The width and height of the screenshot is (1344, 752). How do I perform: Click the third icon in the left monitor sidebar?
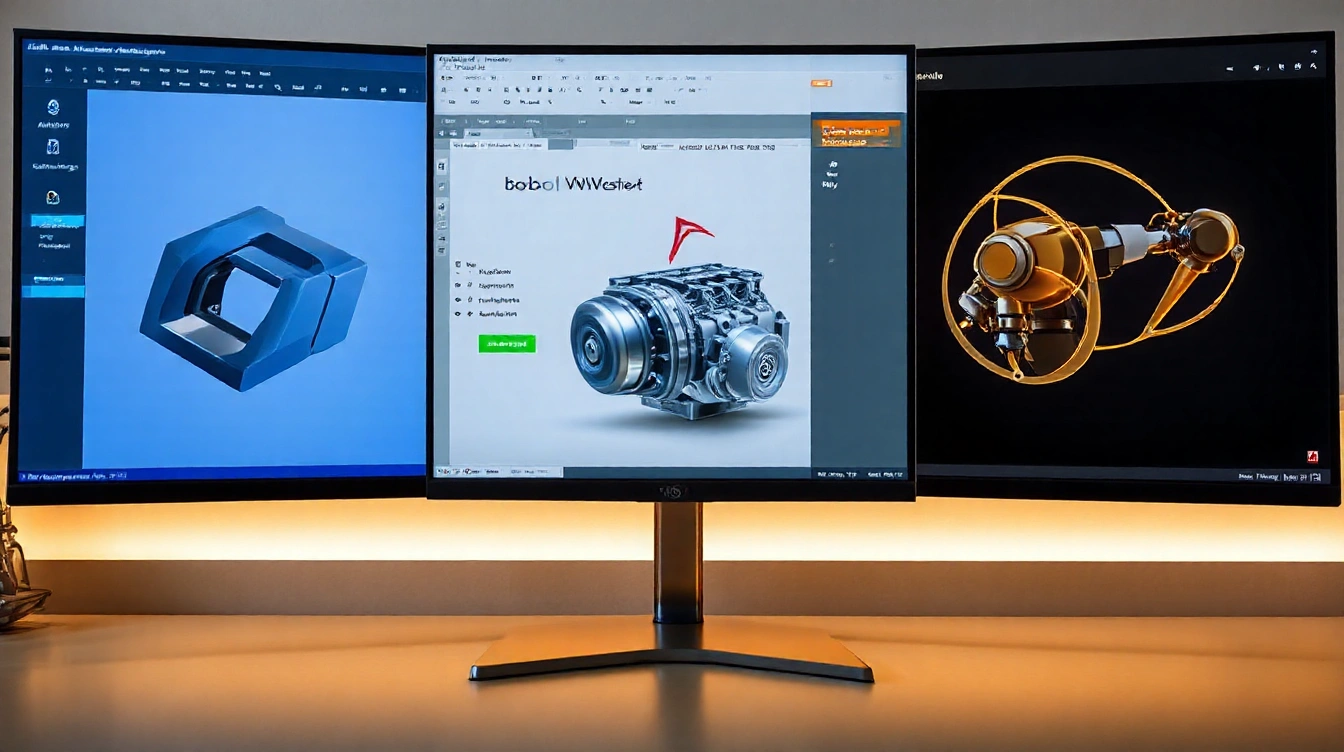tap(53, 198)
